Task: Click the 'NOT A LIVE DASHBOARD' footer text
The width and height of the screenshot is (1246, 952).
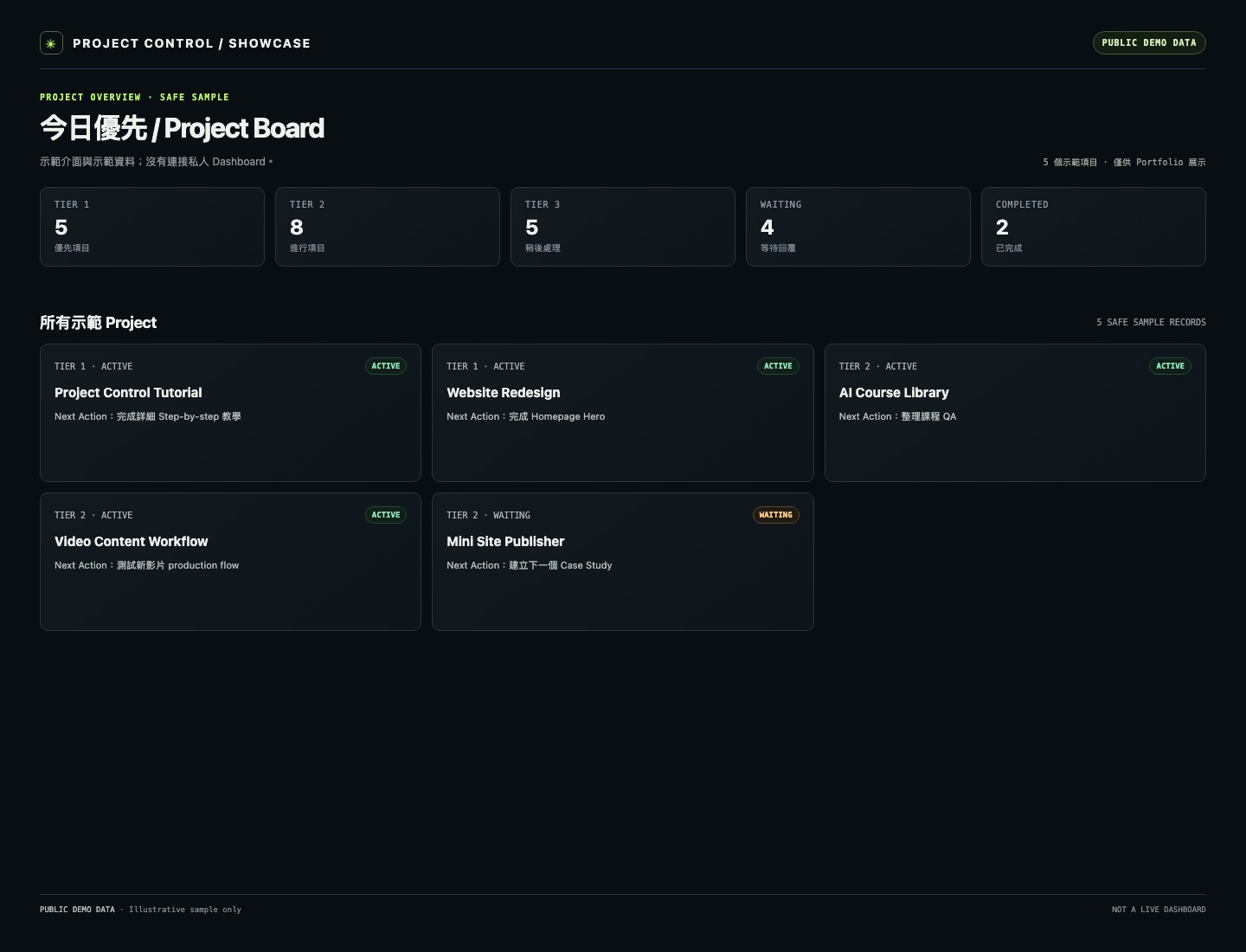Action: coord(1159,910)
